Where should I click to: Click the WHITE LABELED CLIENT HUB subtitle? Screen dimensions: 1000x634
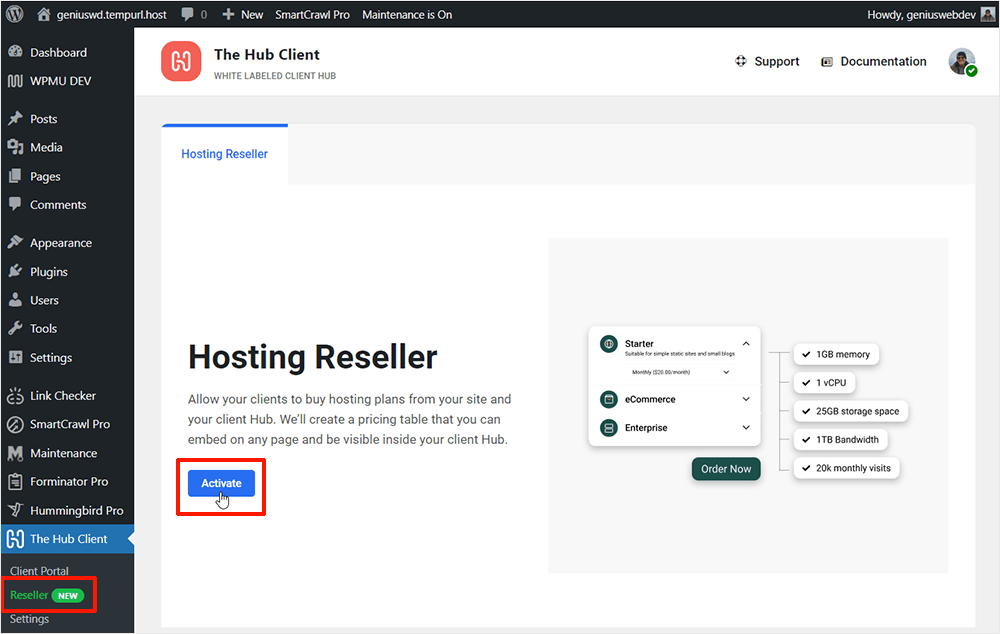(275, 76)
